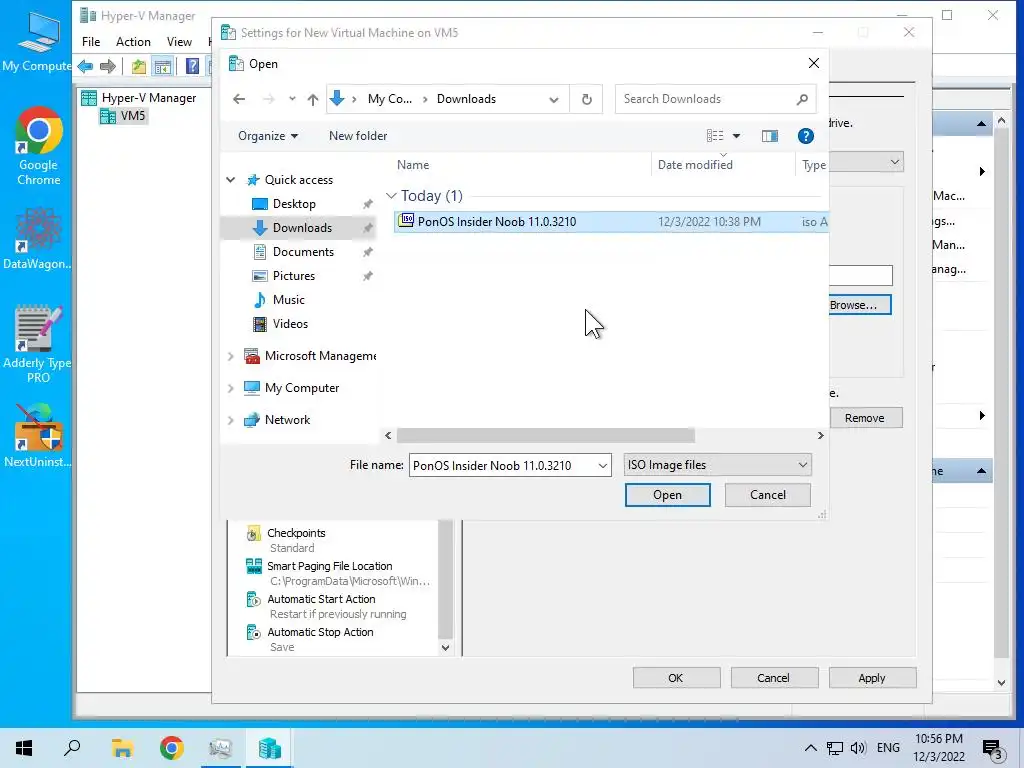Open Chrome from the taskbar
Screen dimensions: 1024x768
pos(172,748)
